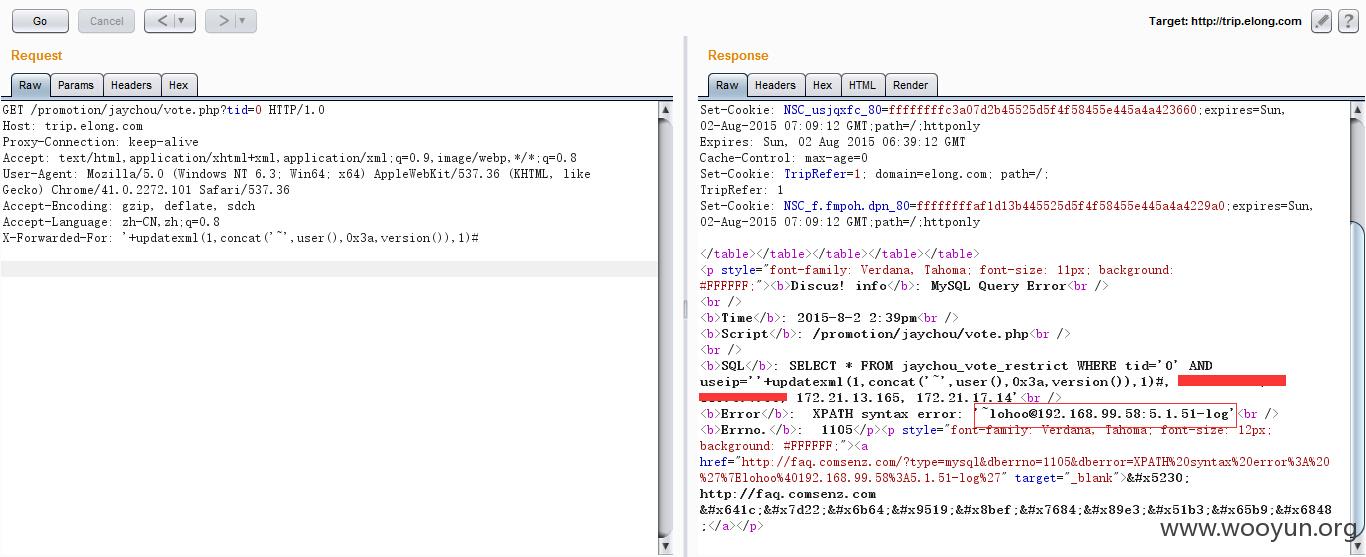The height and width of the screenshot is (557, 1366).
Task: Click the bold 'http://faq.comsenz.com' text
Action: (x=788, y=494)
